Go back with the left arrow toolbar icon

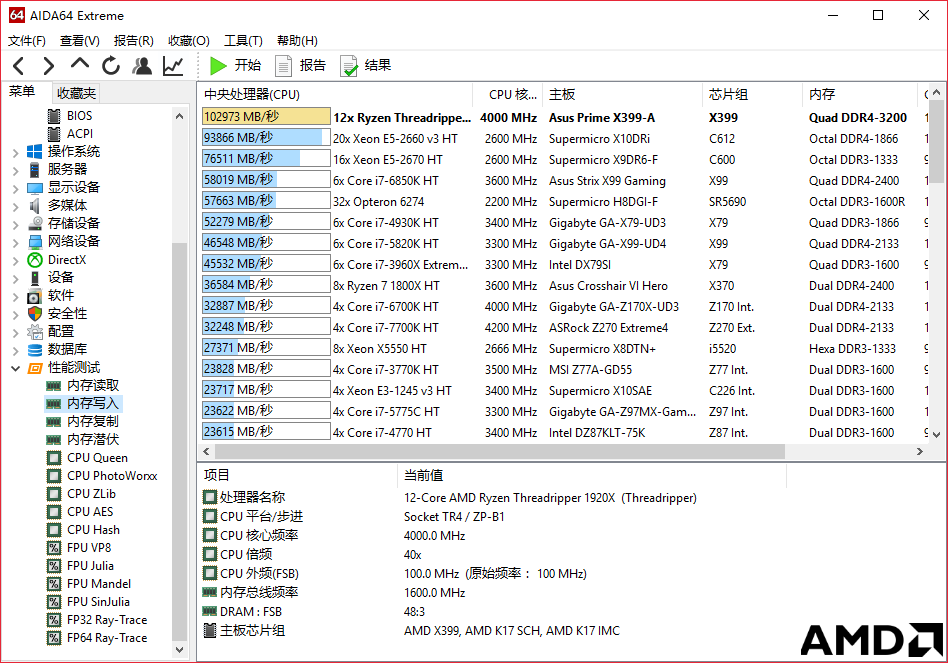coord(19,65)
